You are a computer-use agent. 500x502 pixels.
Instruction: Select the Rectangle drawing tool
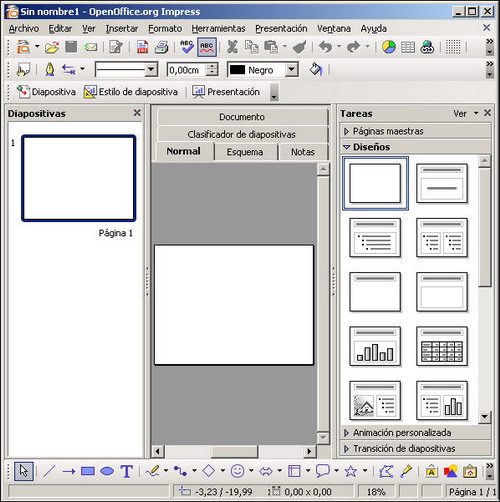tap(88, 471)
